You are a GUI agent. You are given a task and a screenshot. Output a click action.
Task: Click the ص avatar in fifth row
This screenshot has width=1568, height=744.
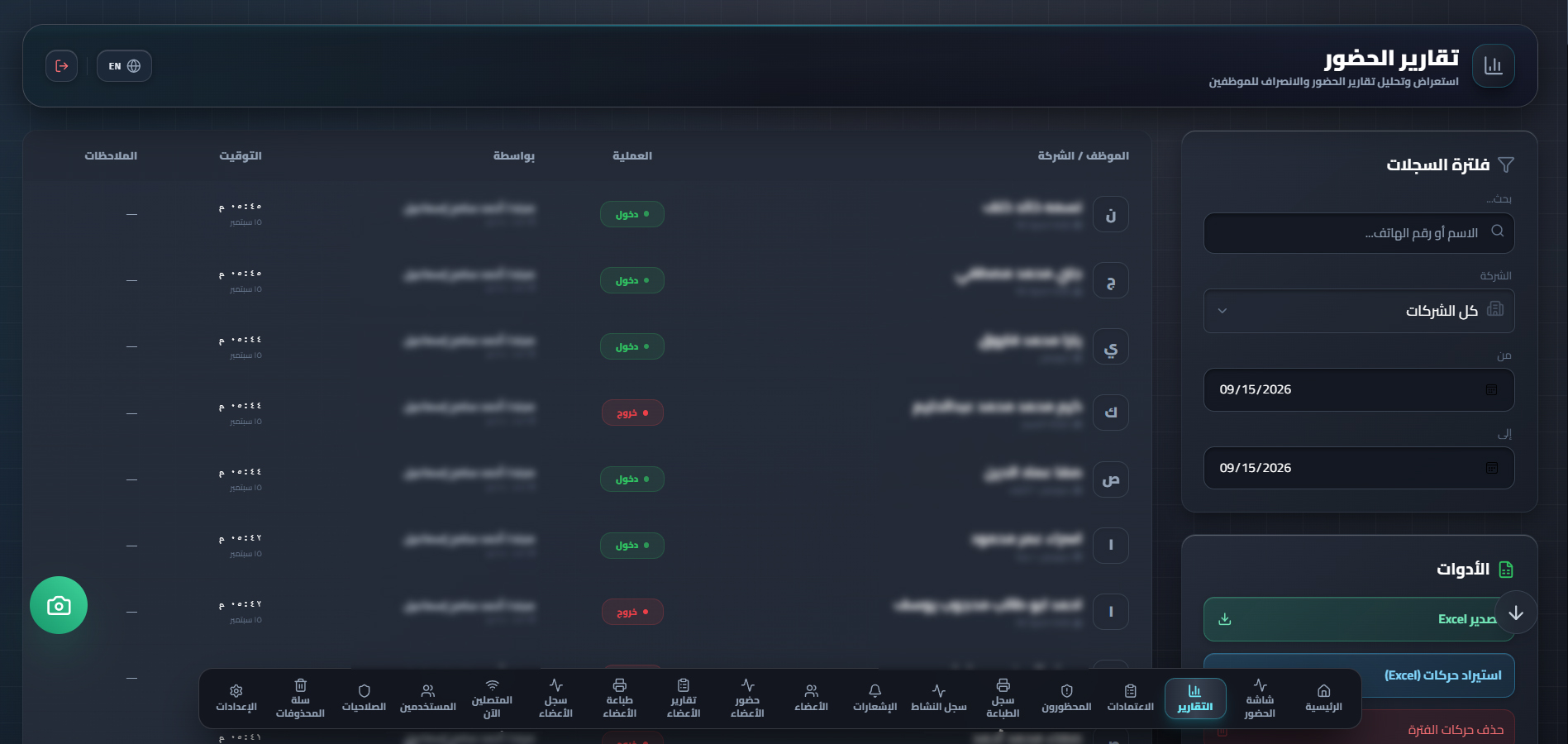pos(1110,479)
